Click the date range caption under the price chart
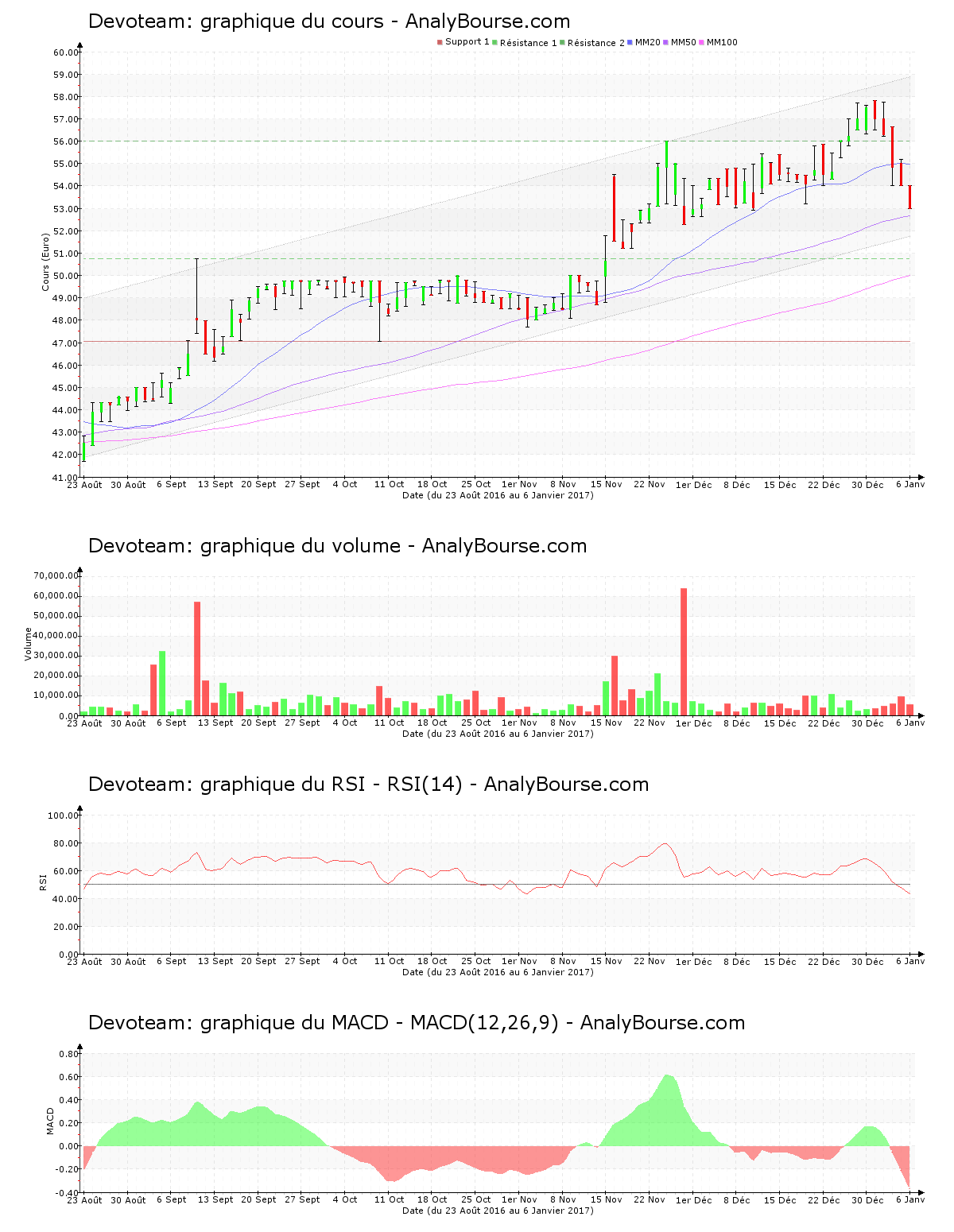This screenshot has height=1232, width=954. tap(498, 495)
